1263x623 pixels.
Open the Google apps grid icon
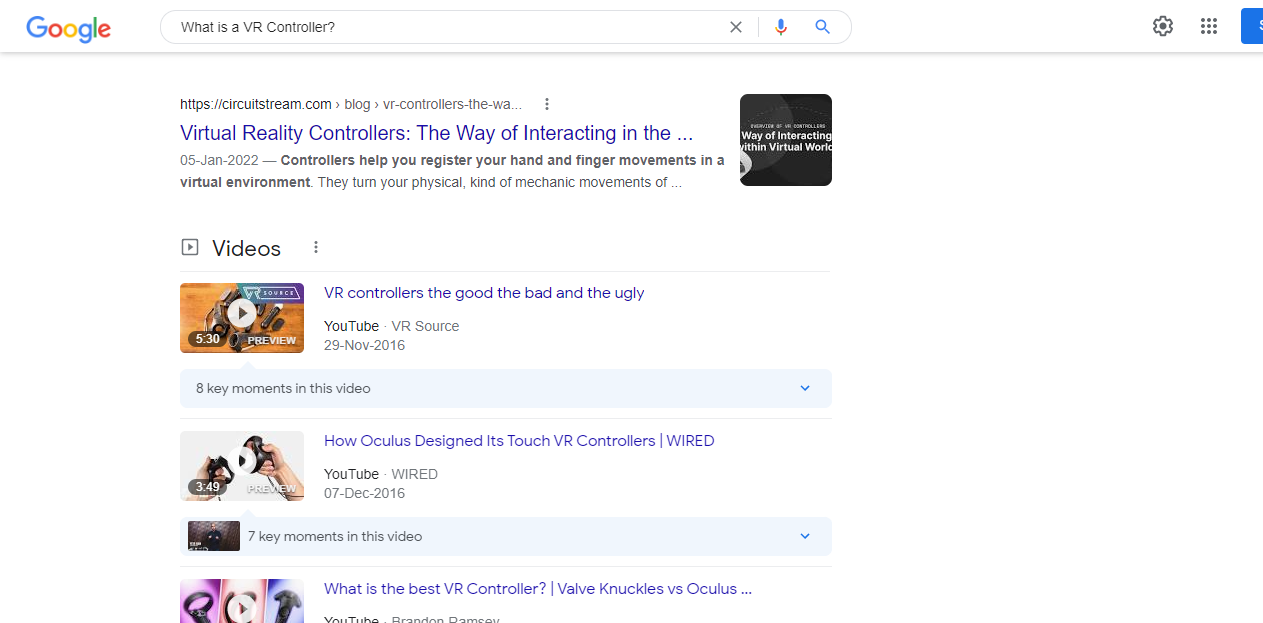pyautogui.click(x=1209, y=27)
